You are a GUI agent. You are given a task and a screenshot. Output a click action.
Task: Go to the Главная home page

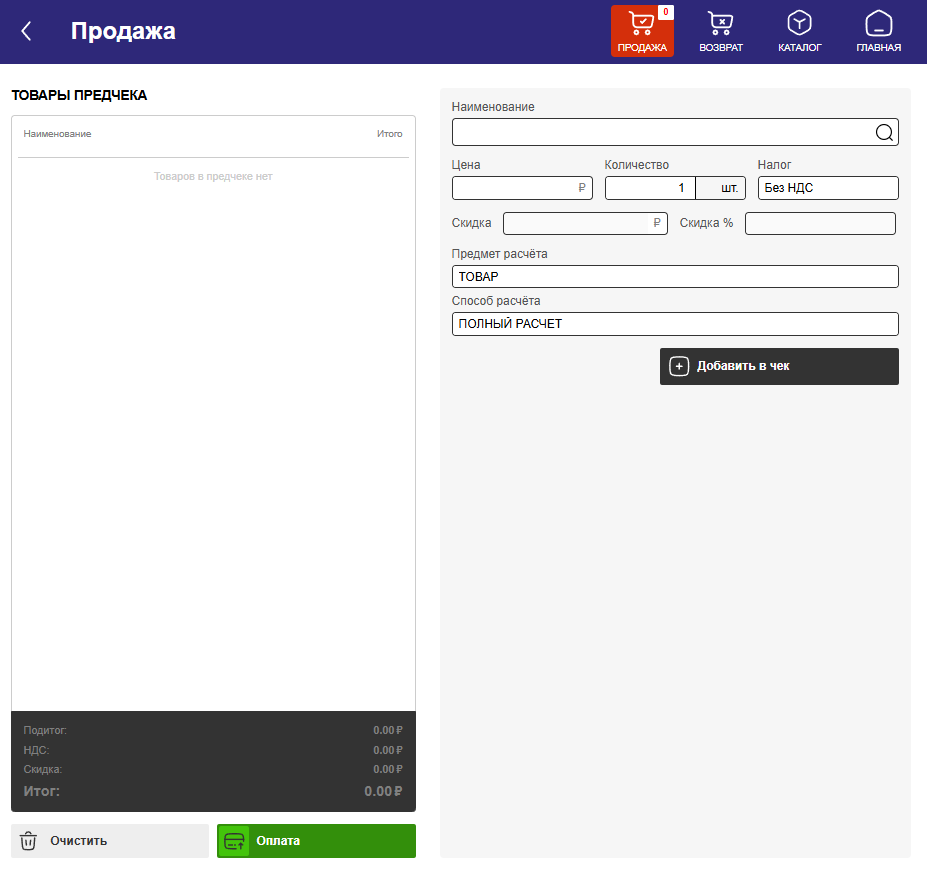pyautogui.click(x=878, y=31)
